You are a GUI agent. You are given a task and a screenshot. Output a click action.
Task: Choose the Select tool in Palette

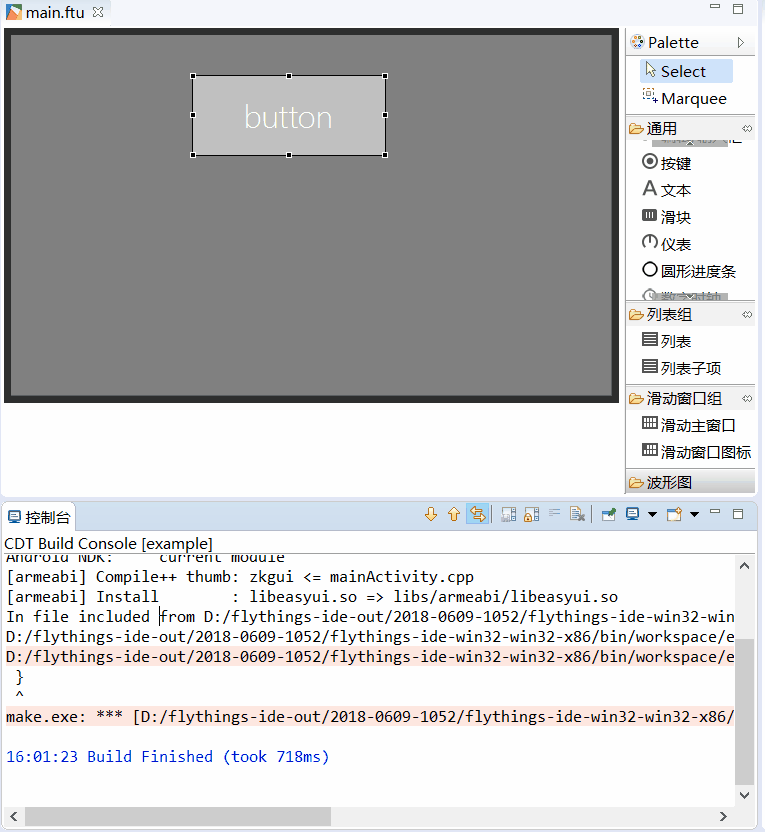tap(686, 71)
